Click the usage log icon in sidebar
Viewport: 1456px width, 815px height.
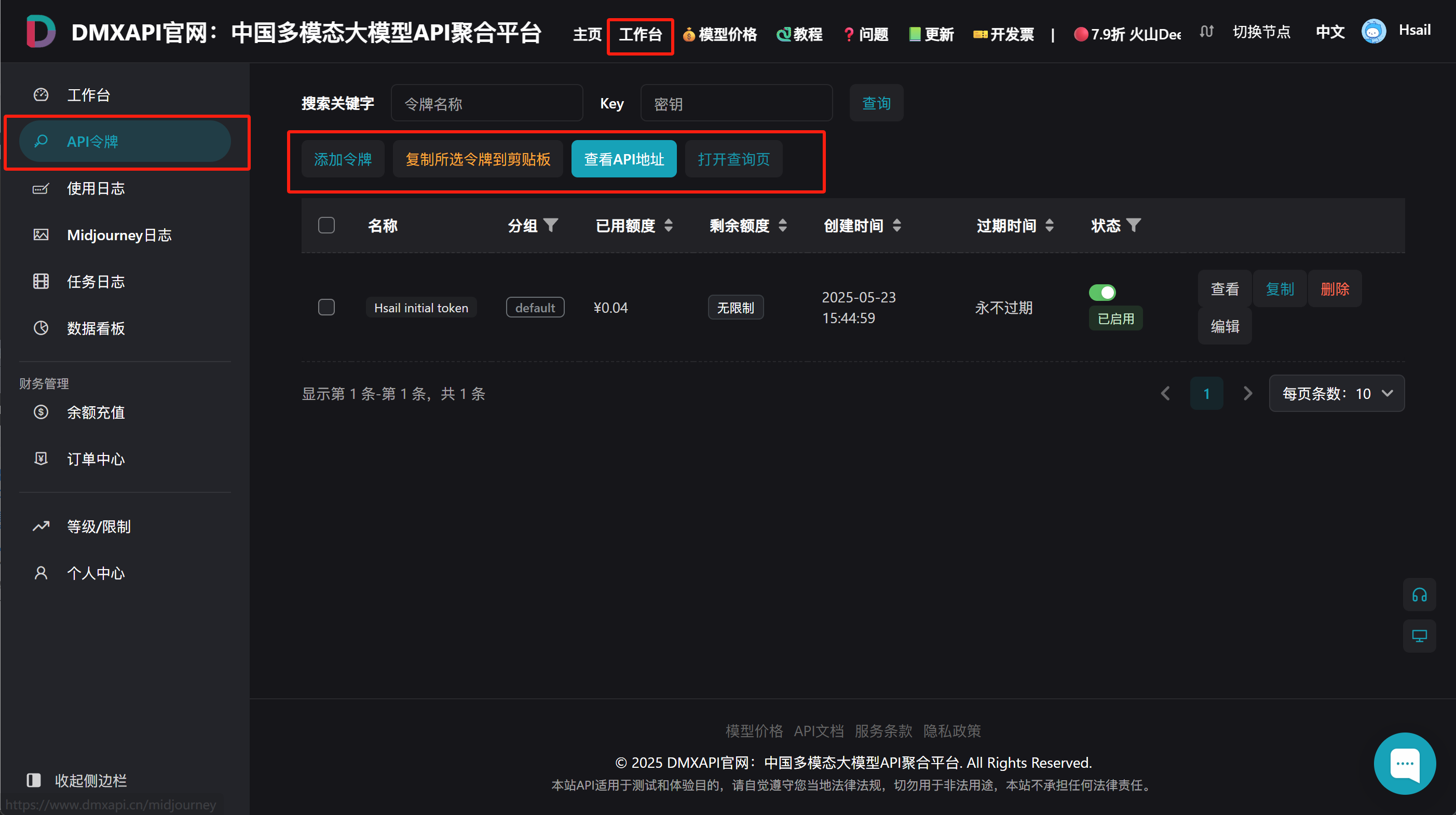click(40, 188)
